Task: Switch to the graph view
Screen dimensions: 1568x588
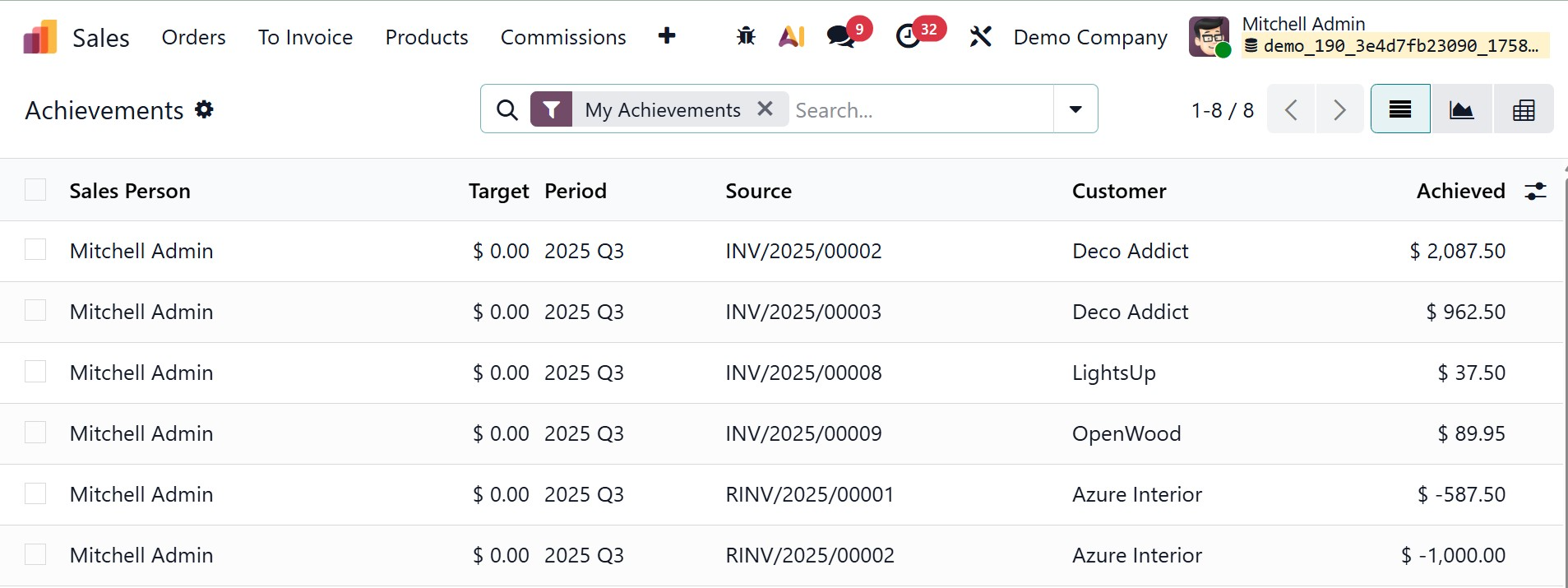Action: tap(1461, 109)
